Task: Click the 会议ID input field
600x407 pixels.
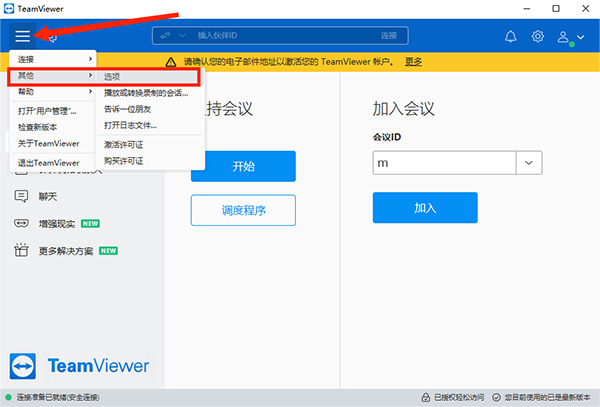Action: pyautogui.click(x=444, y=163)
